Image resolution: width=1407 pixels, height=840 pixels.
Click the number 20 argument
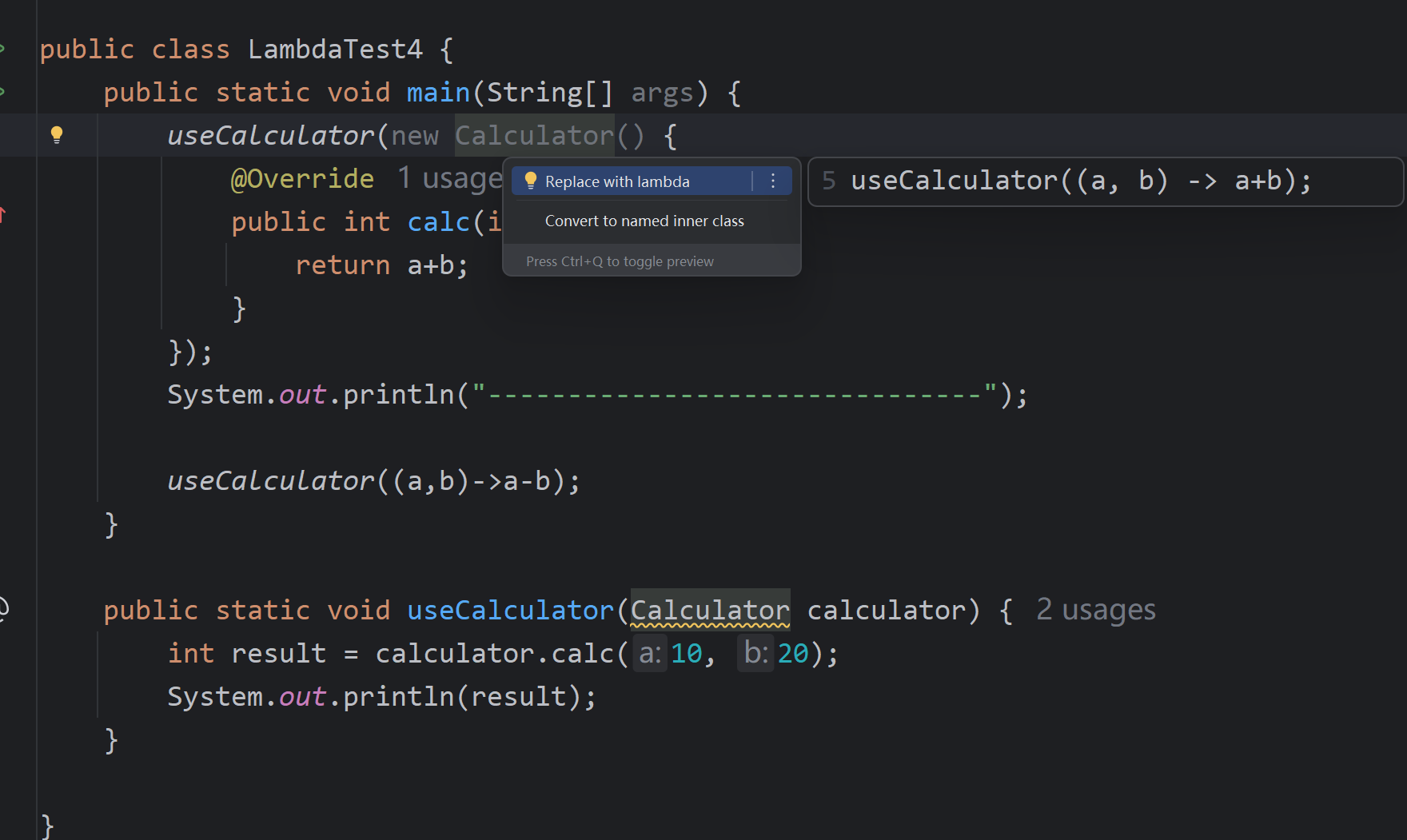(x=793, y=654)
